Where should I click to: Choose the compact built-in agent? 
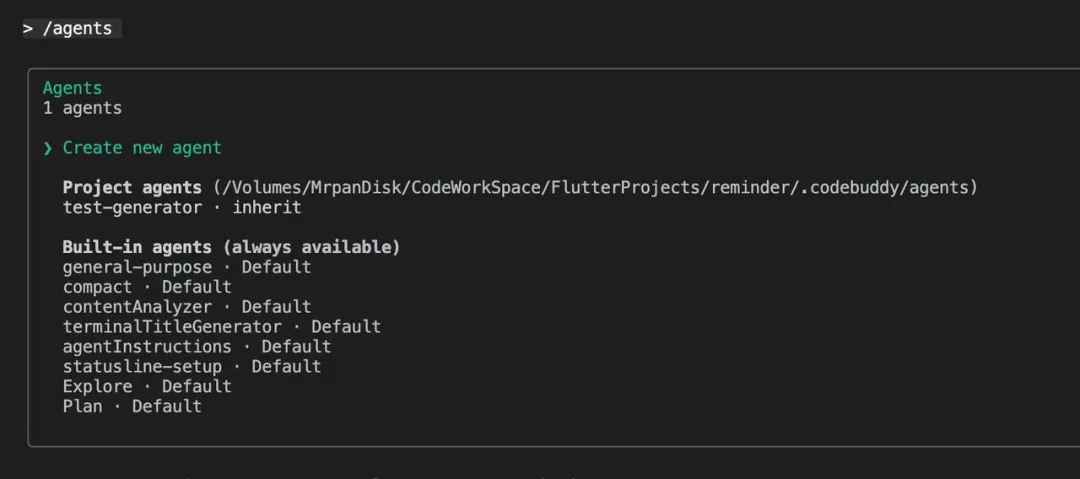point(97,287)
